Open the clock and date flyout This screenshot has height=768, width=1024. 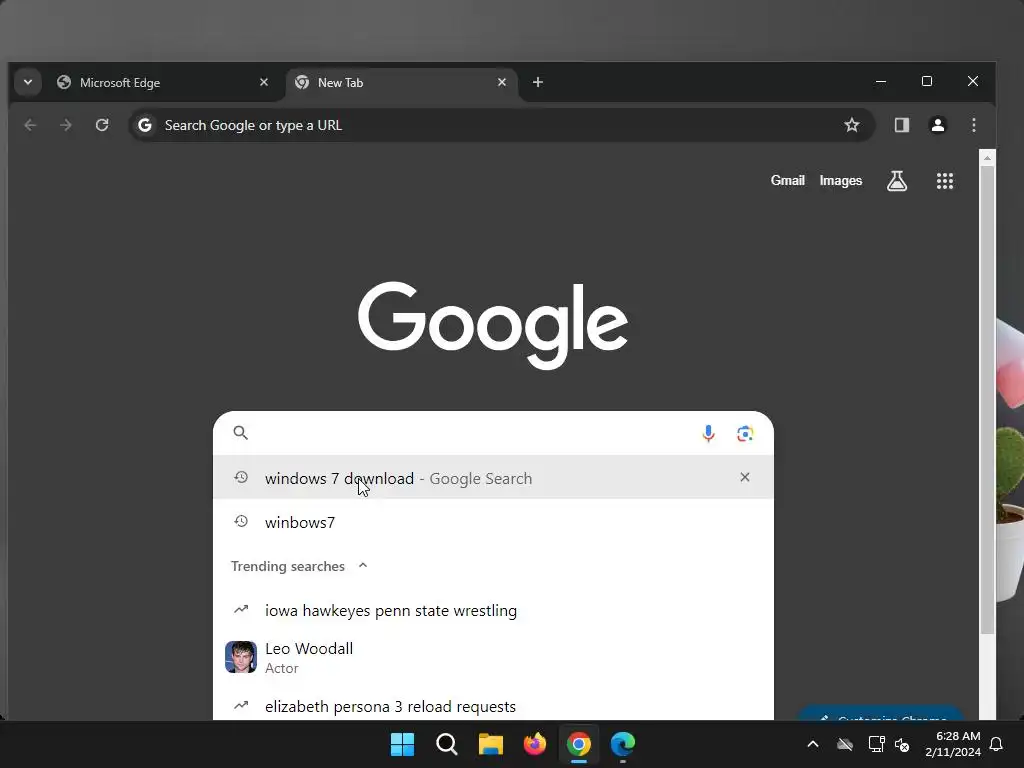click(x=953, y=744)
